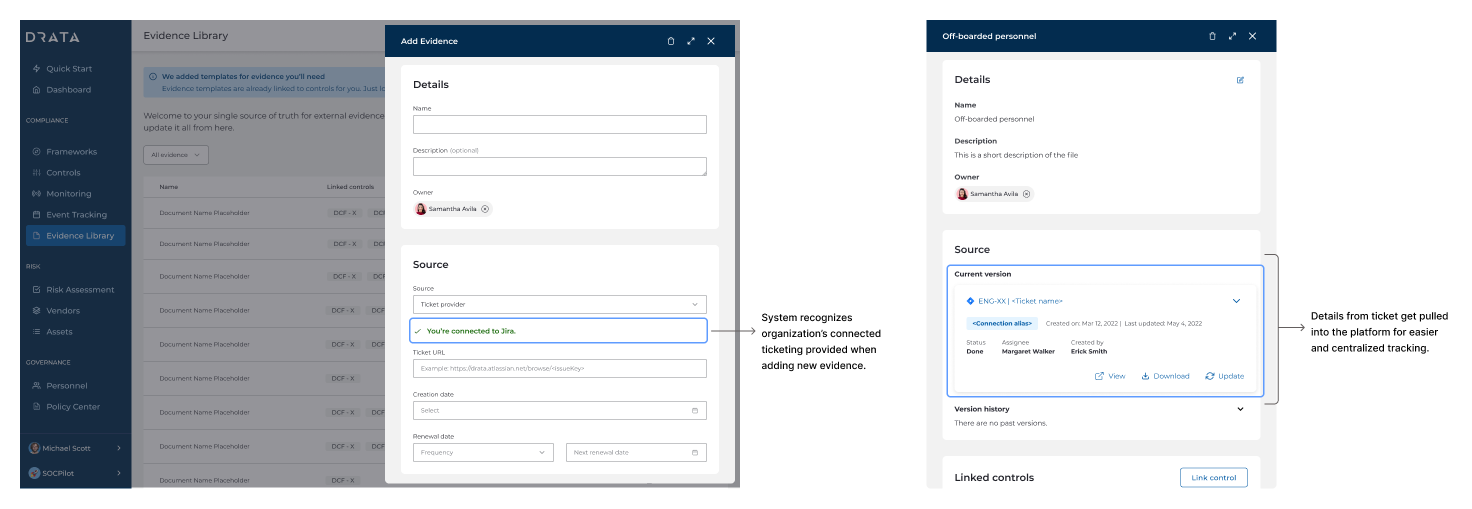Remove owner Samantha Avila in Off-boarded personnel
This screenshot has width=1472, height=509.
pos(1027,194)
